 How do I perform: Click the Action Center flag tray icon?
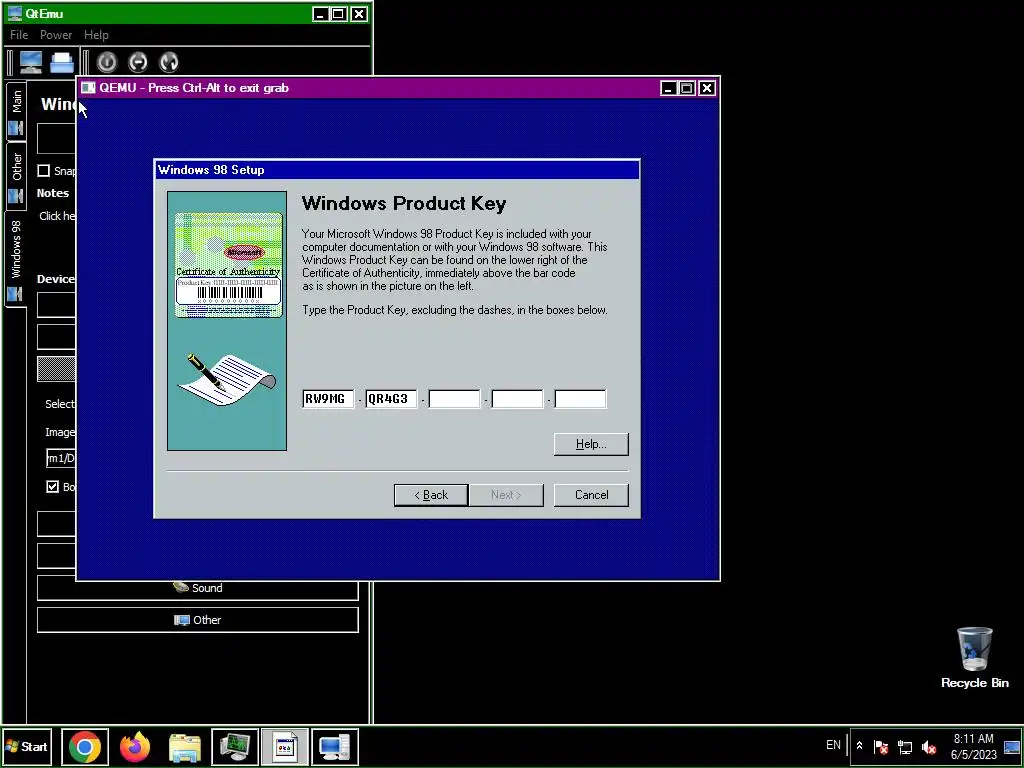point(881,746)
